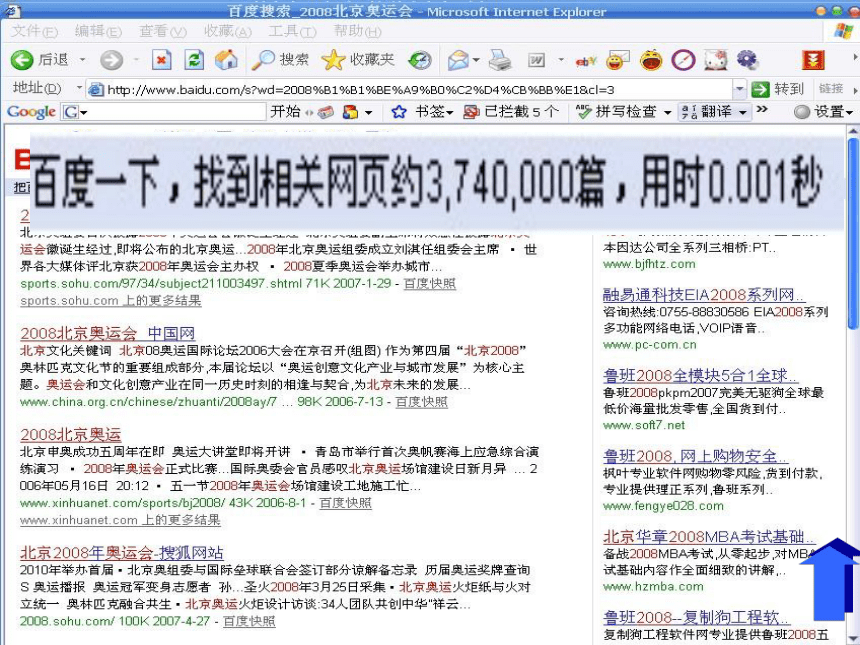The image size is (860, 645).
Task: Click the purple round compass icon
Action: pos(683,59)
